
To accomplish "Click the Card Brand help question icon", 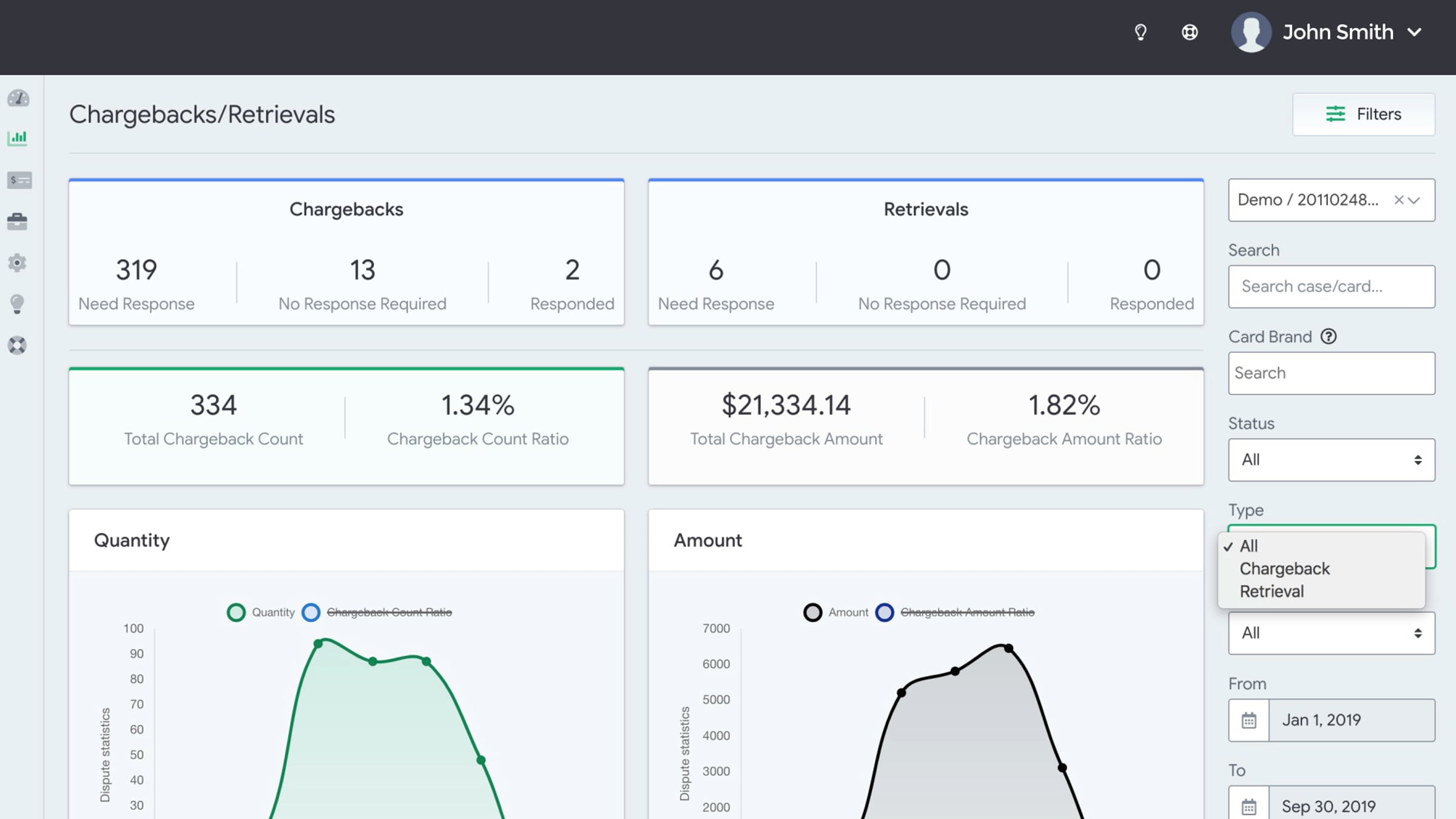I will click(x=1329, y=336).
